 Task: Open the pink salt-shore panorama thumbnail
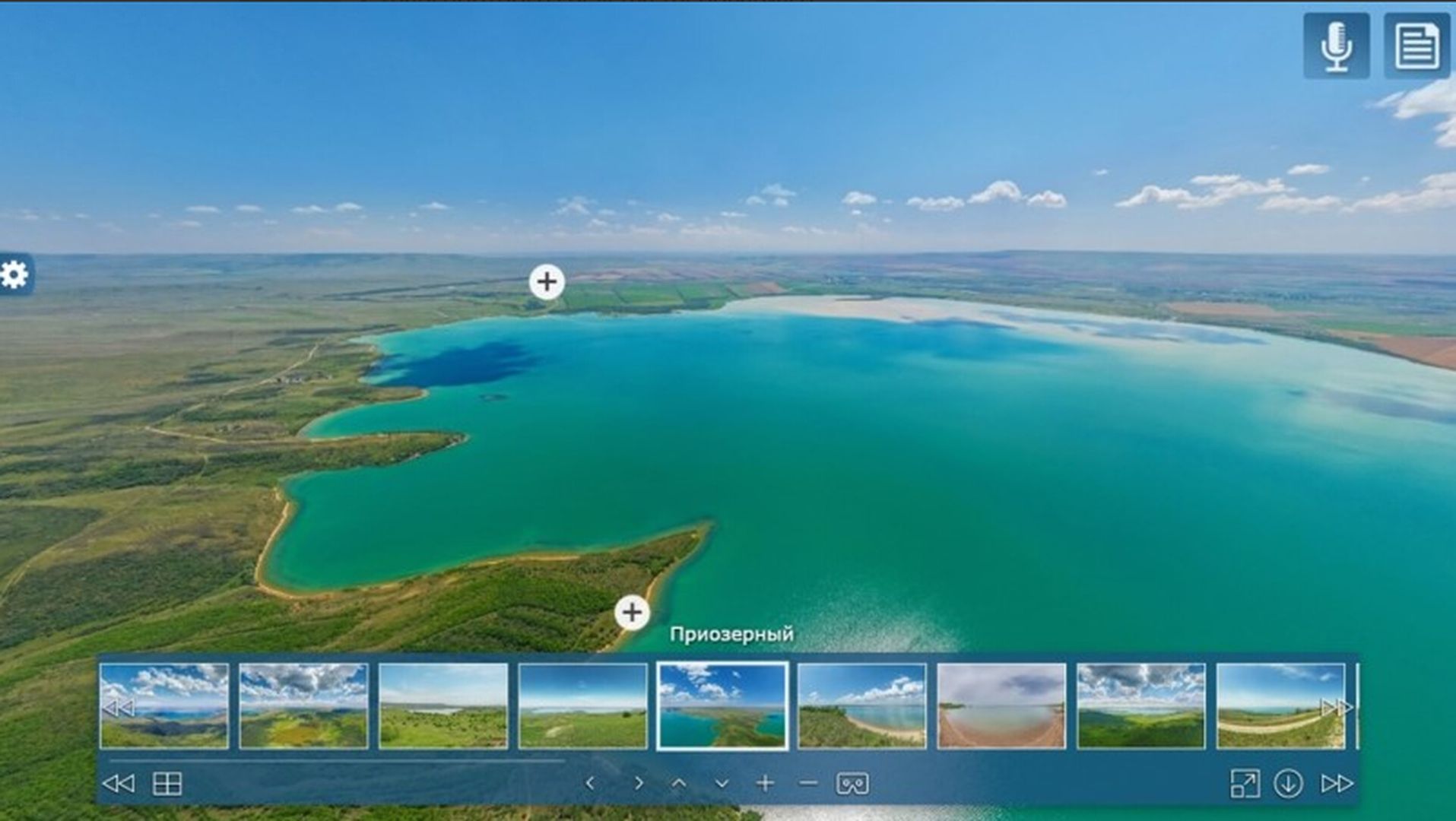click(1001, 700)
